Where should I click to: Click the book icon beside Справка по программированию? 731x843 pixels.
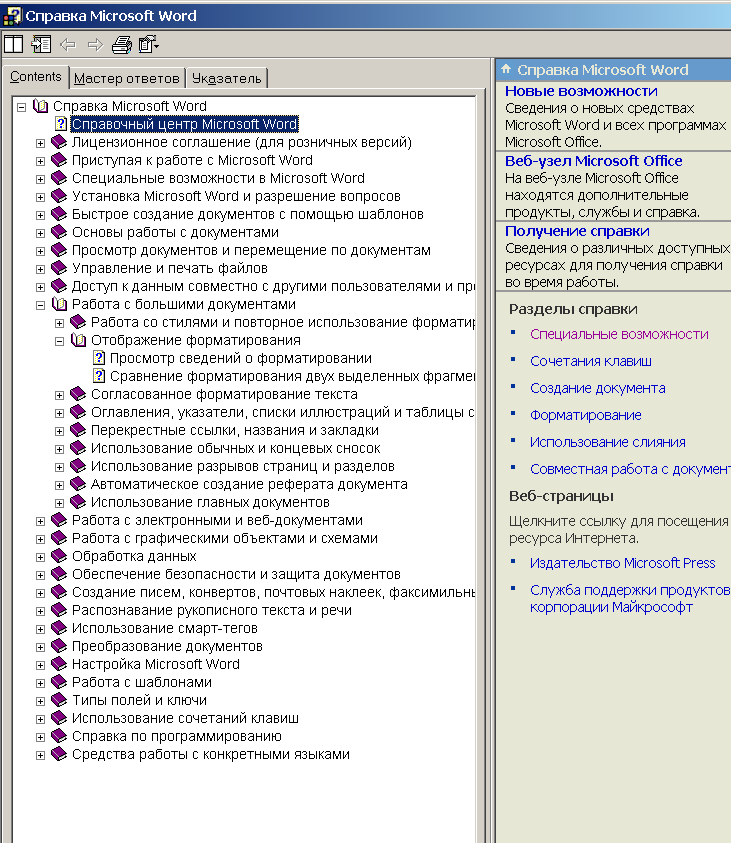pos(59,736)
